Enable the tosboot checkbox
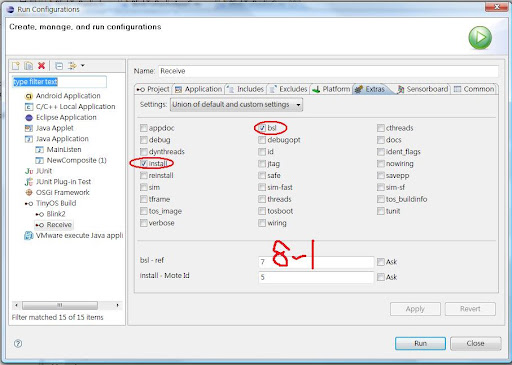The height and width of the screenshot is (365, 512). tap(262, 211)
